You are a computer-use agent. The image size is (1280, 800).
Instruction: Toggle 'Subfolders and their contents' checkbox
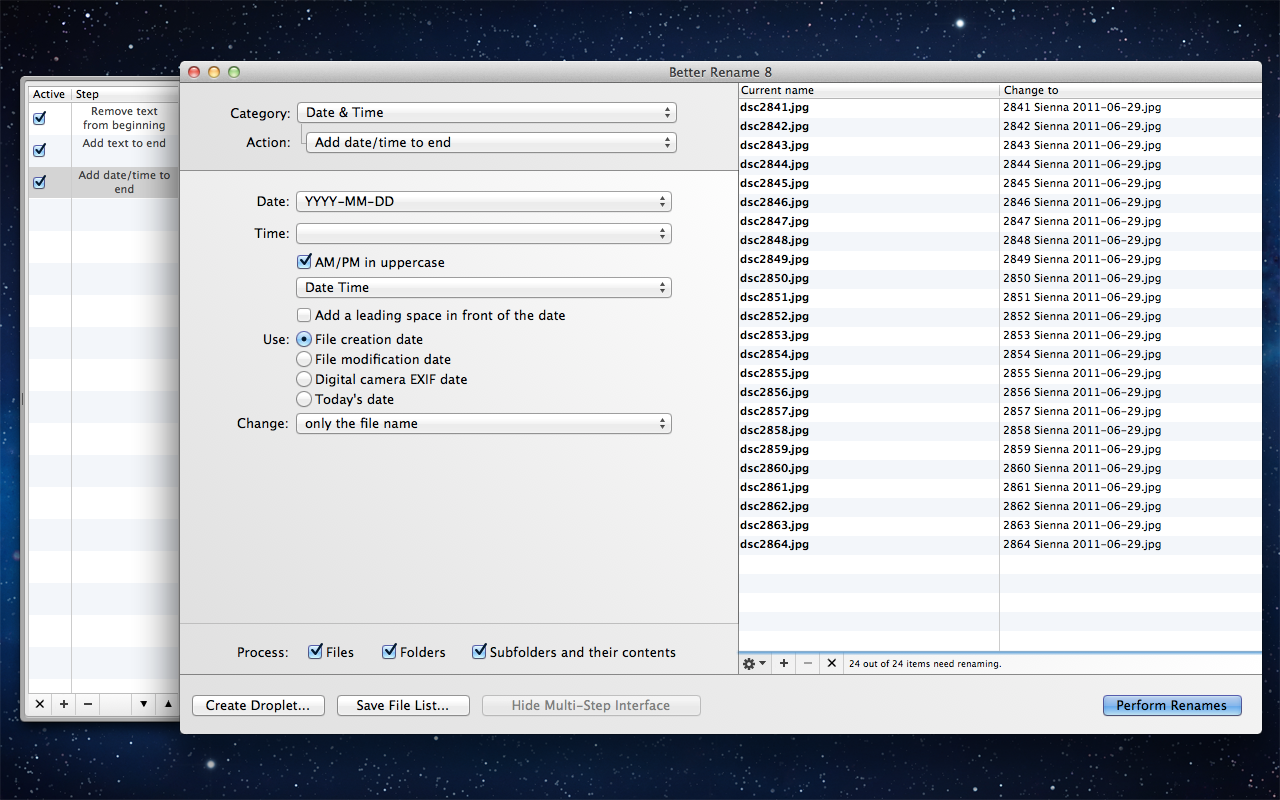pyautogui.click(x=479, y=652)
